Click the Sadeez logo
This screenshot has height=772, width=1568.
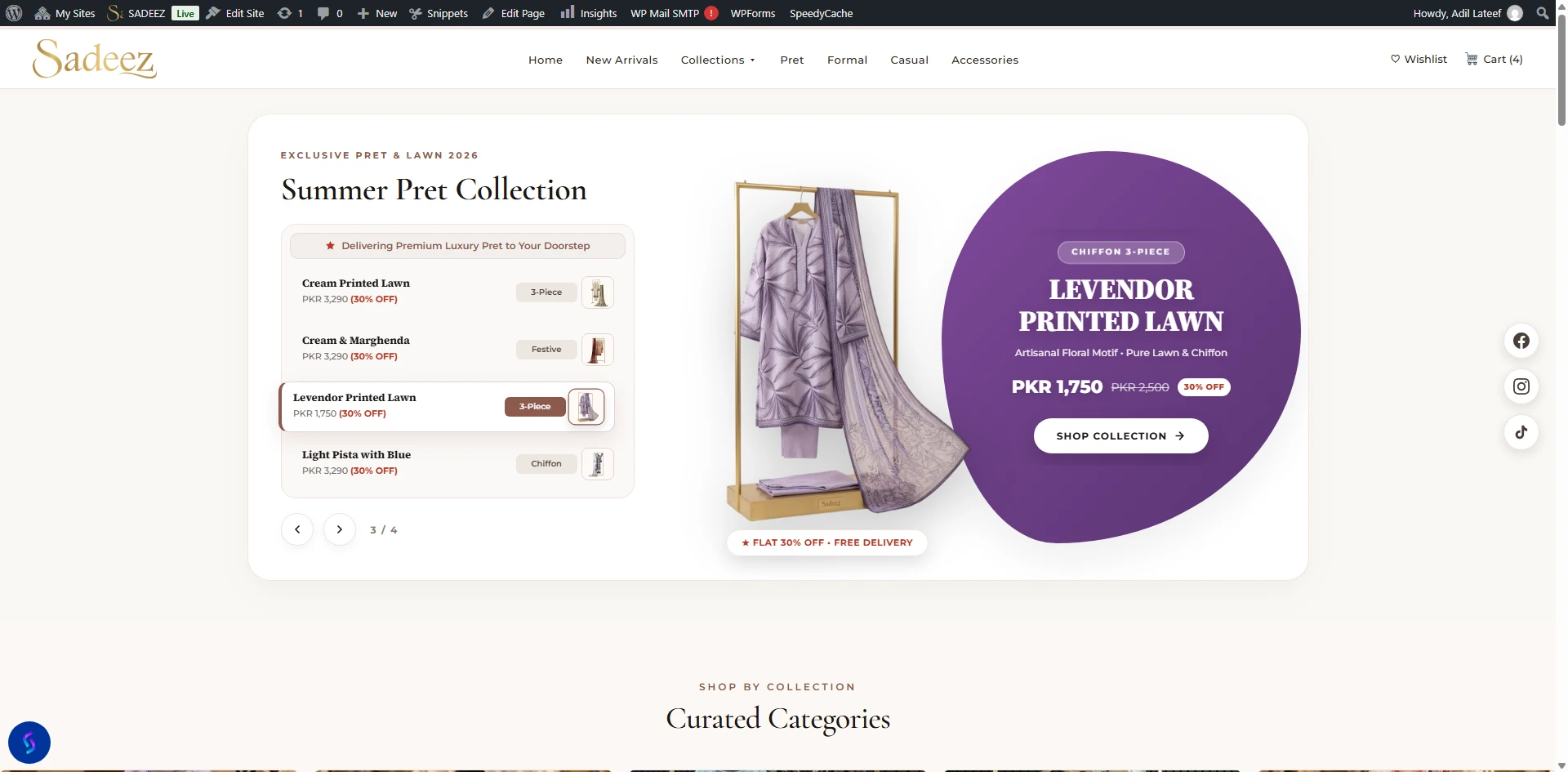pyautogui.click(x=95, y=59)
